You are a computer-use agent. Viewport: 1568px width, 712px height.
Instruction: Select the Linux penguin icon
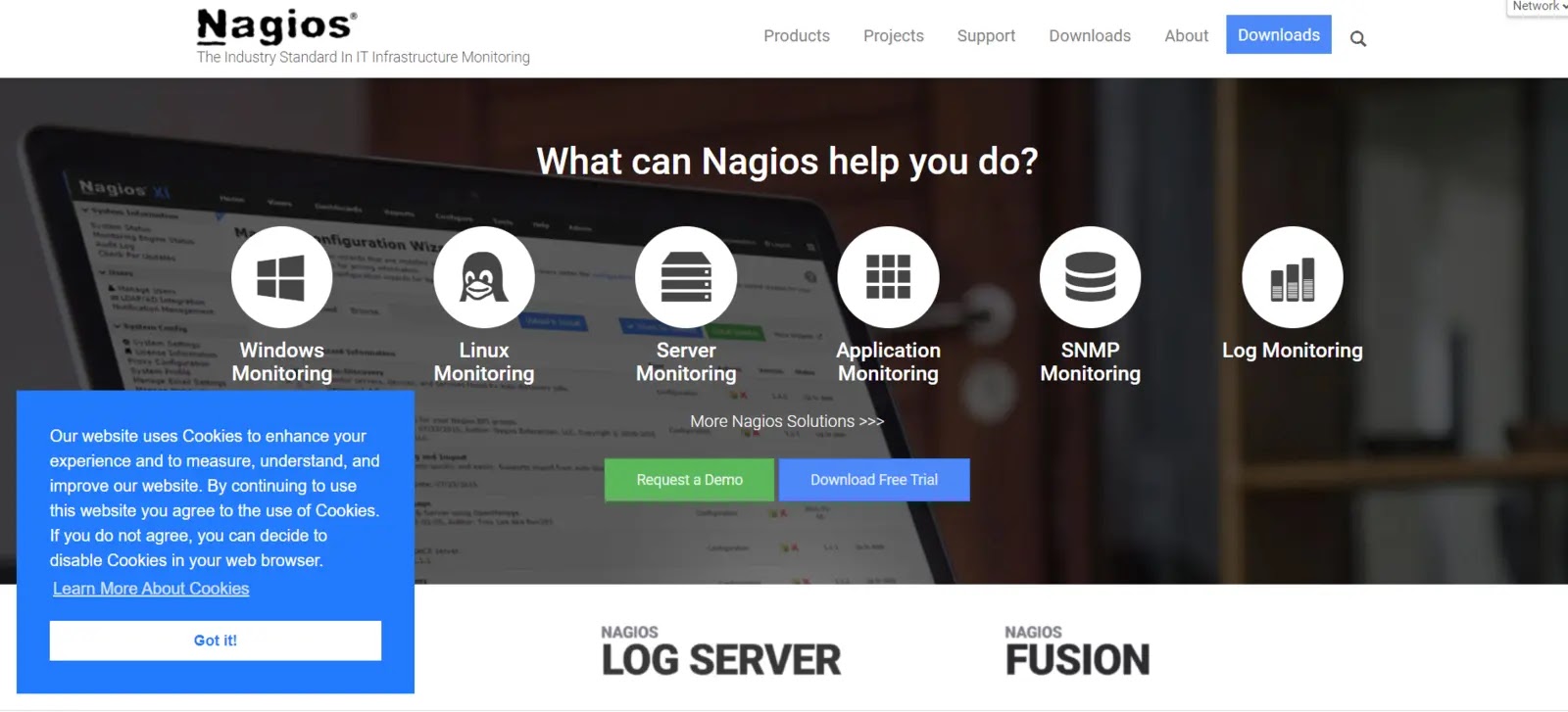pos(484,277)
